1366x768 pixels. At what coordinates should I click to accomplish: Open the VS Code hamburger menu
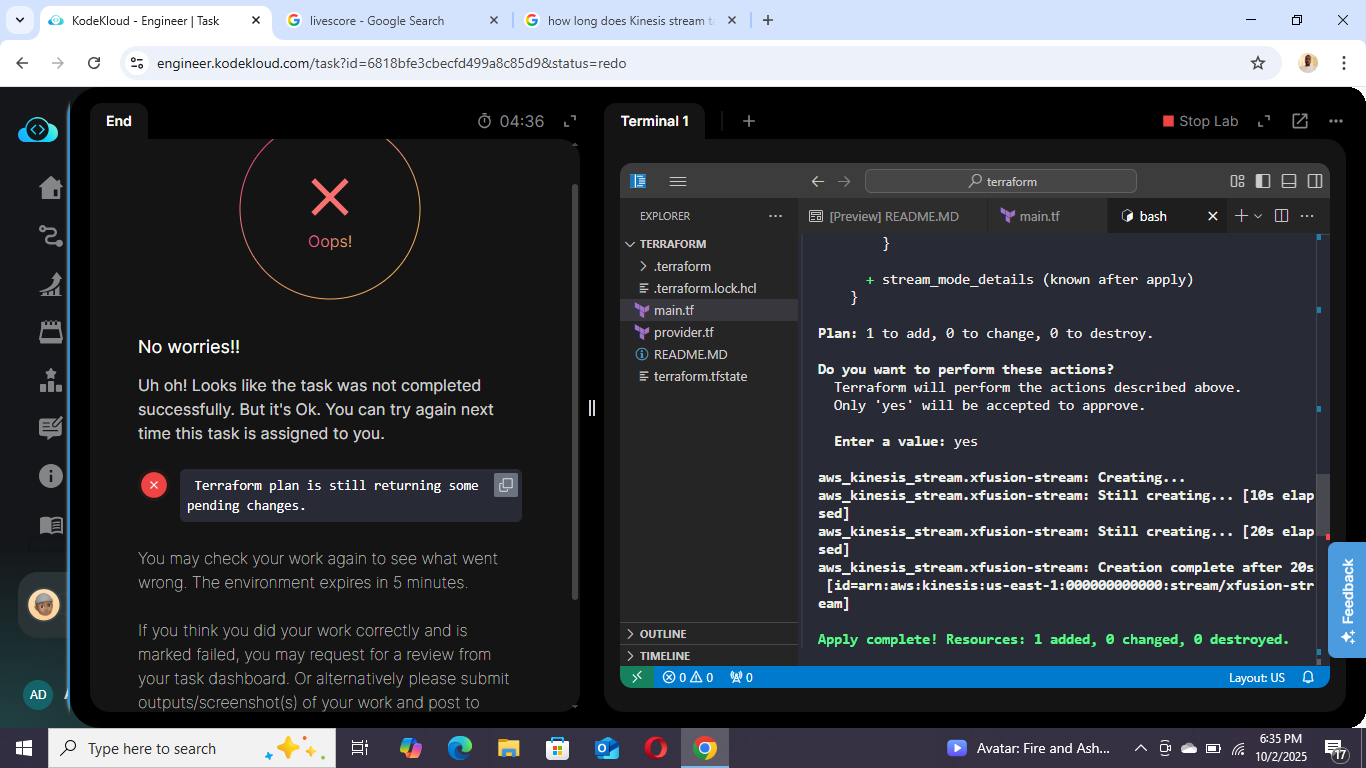pyautogui.click(x=677, y=181)
